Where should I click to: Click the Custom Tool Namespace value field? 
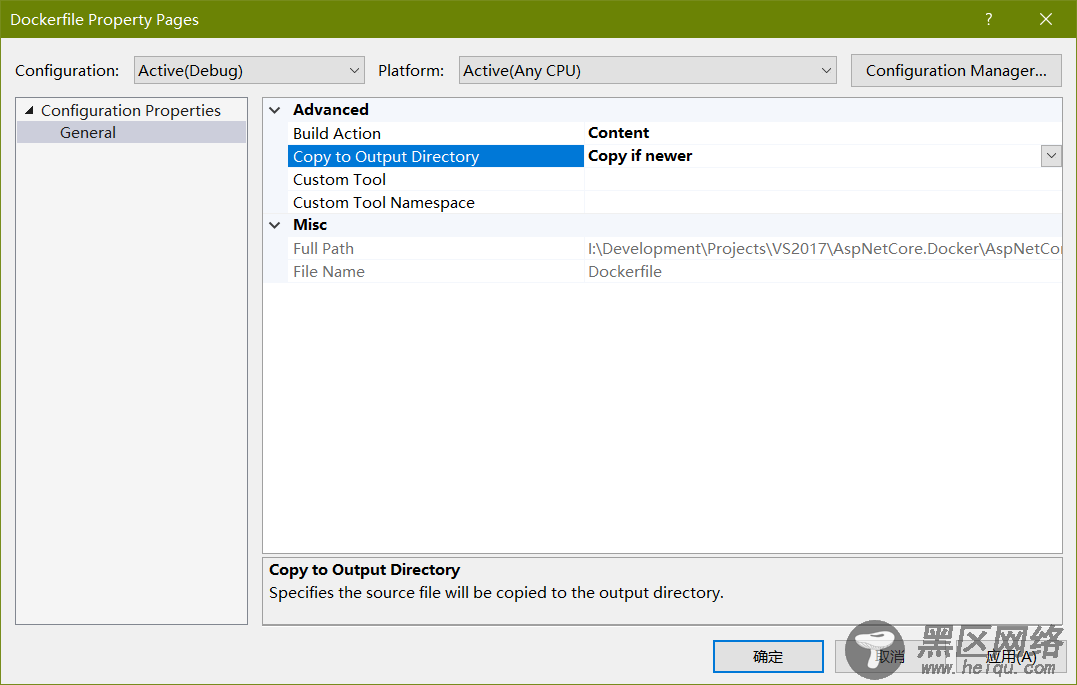point(823,203)
